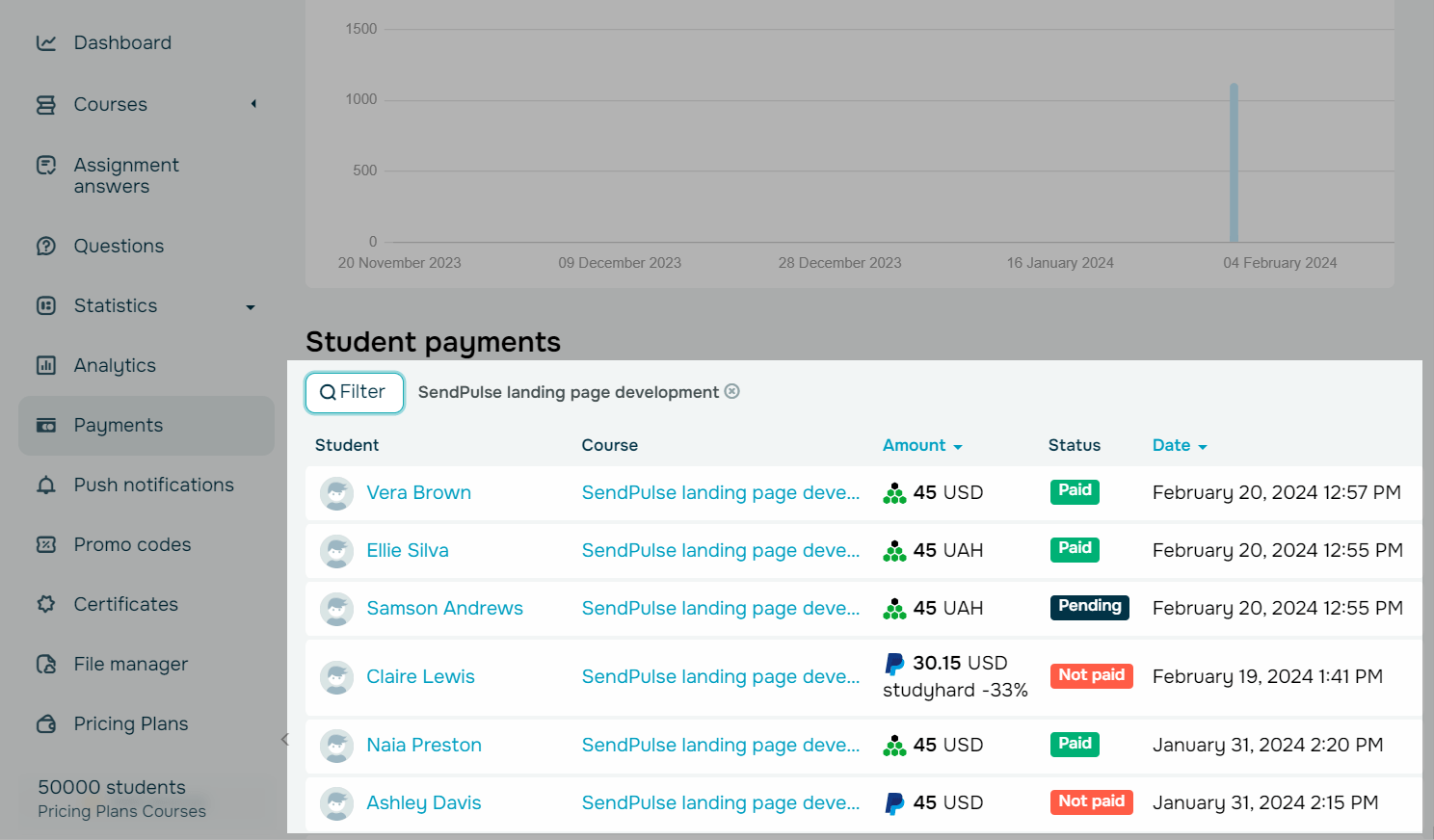Click the Assignment answers sidebar icon
This screenshot has width=1434, height=840.
click(46, 166)
